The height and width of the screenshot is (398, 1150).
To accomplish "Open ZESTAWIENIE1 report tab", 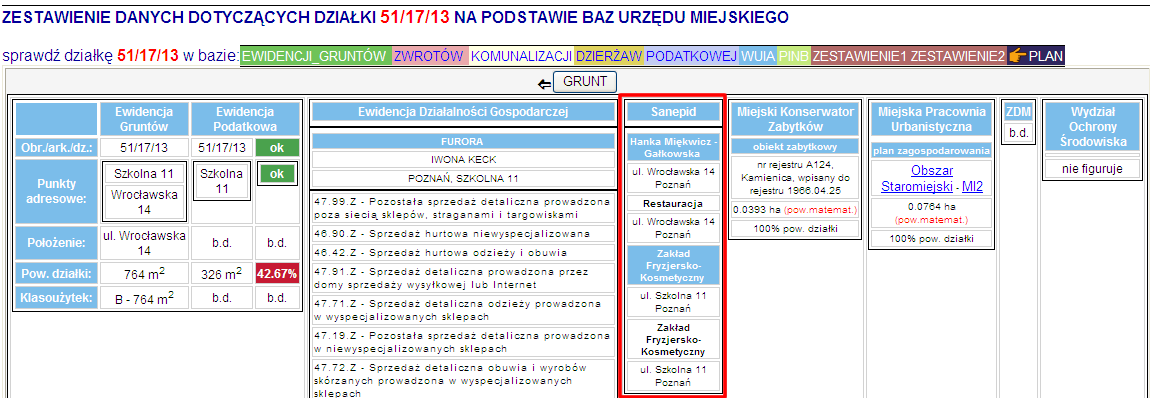I will [x=859, y=56].
